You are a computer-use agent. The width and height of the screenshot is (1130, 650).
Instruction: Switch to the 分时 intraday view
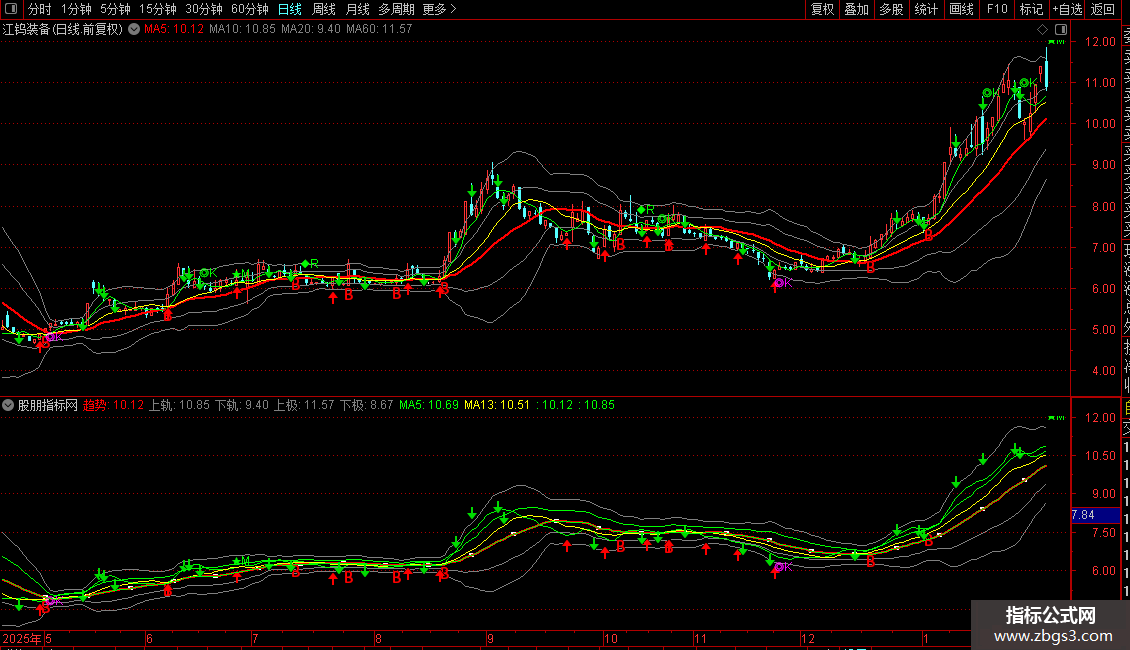39,9
